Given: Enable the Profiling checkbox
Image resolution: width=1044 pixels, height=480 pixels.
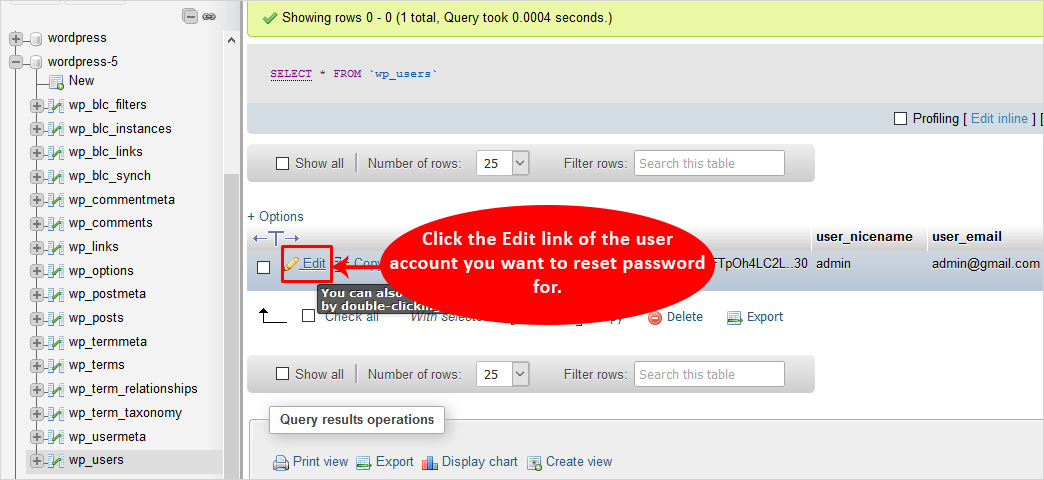Looking at the screenshot, I should click(900, 119).
